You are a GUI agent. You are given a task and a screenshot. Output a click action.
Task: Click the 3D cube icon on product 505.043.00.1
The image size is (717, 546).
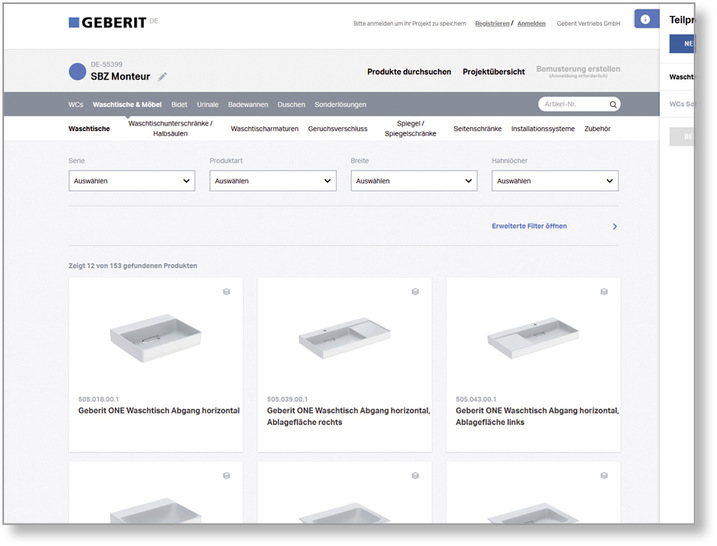click(x=604, y=292)
